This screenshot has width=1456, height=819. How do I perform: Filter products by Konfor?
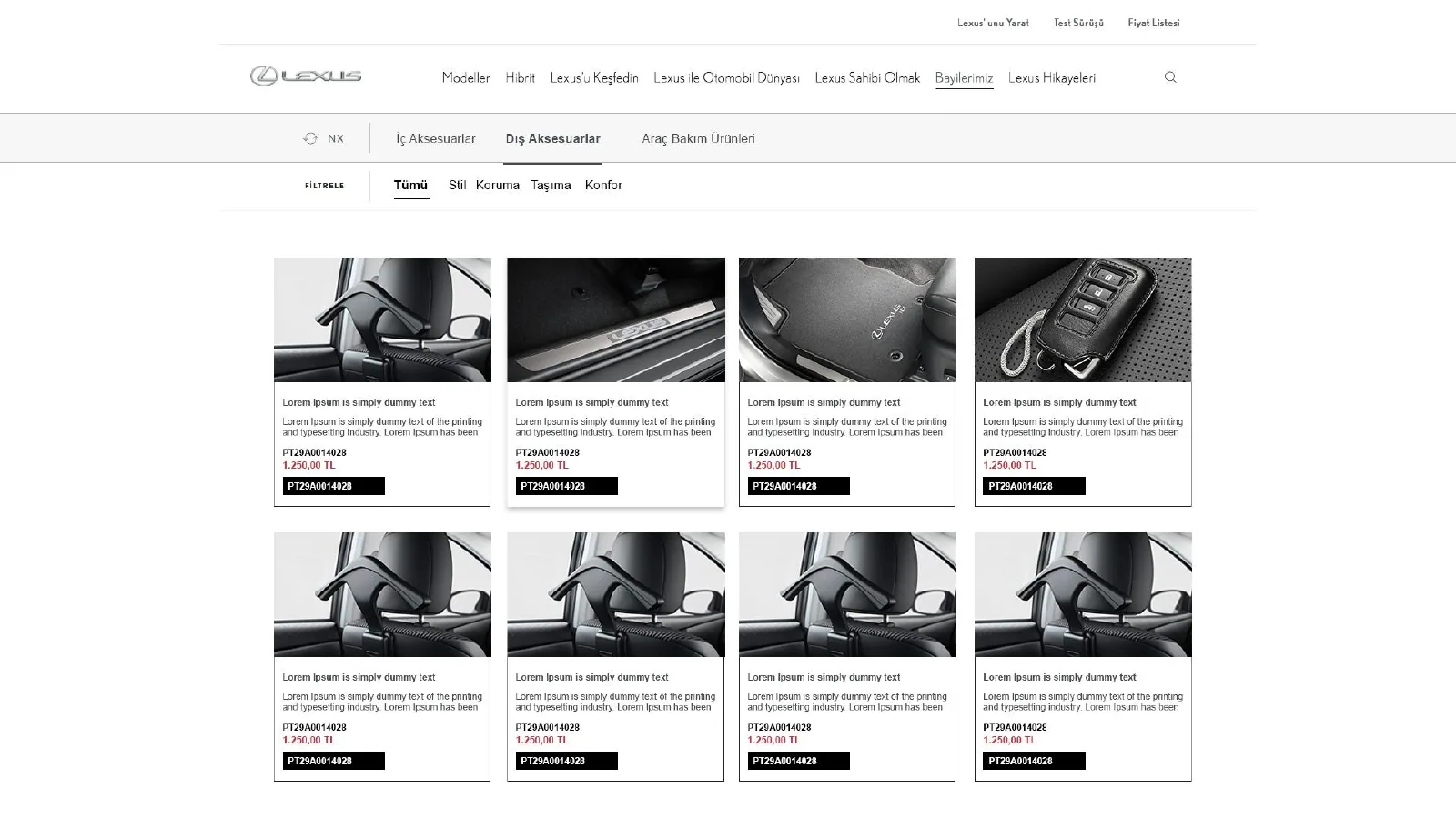click(x=603, y=185)
